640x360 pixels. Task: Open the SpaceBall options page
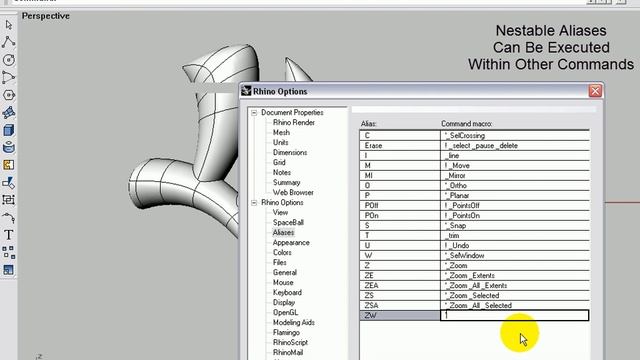click(x=288, y=222)
